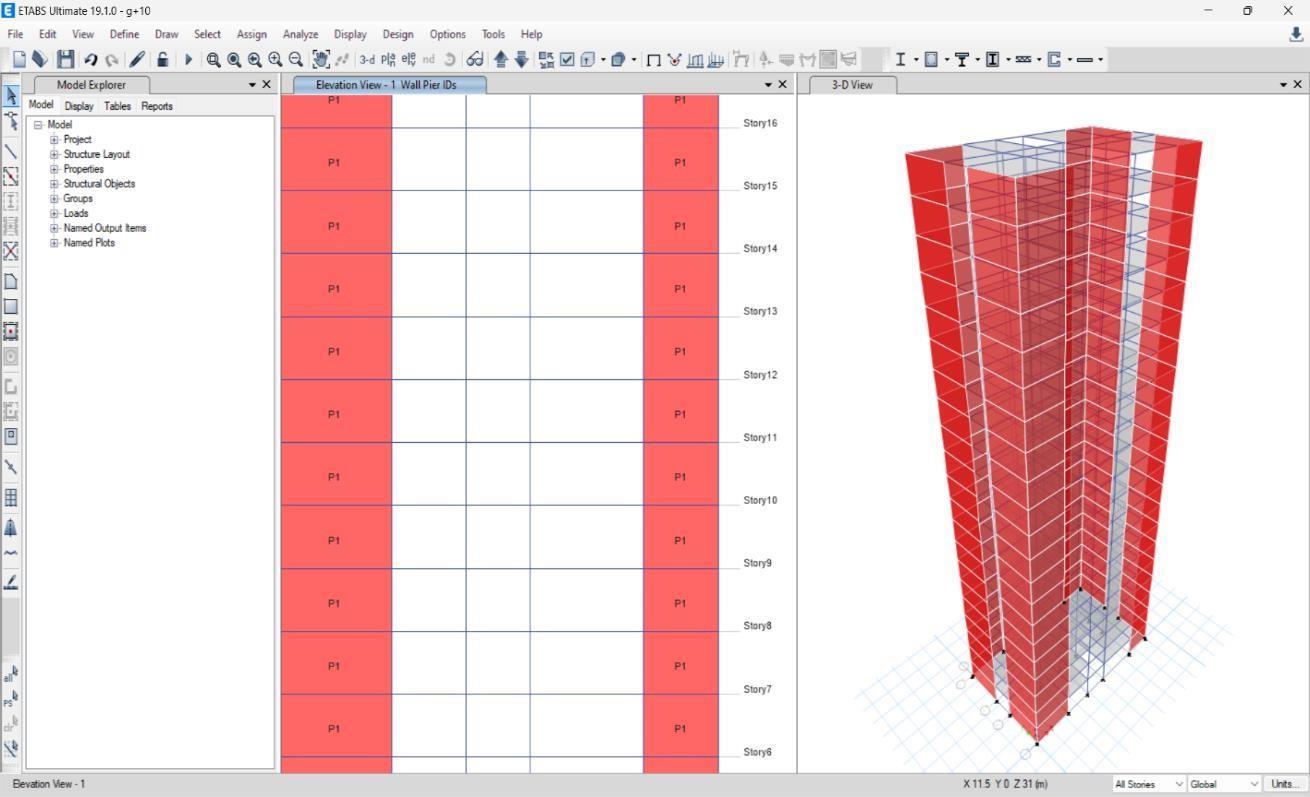
Task: Move down in list arrow
Action: click(x=521, y=60)
